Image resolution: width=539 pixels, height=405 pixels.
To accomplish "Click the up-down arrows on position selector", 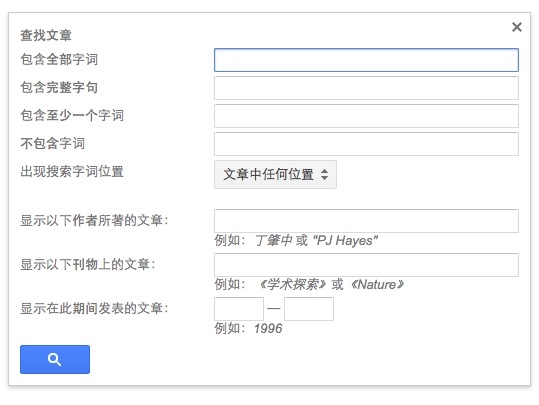I will (x=324, y=174).
